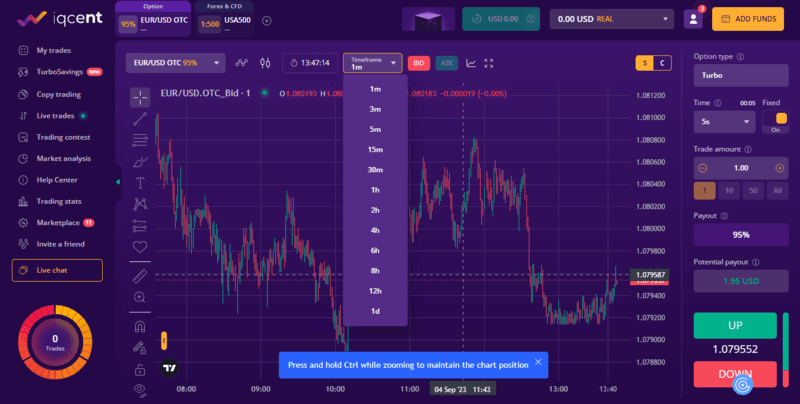This screenshot has width=800, height=404.
Task: Select the ruler measure tool
Action: (x=140, y=276)
